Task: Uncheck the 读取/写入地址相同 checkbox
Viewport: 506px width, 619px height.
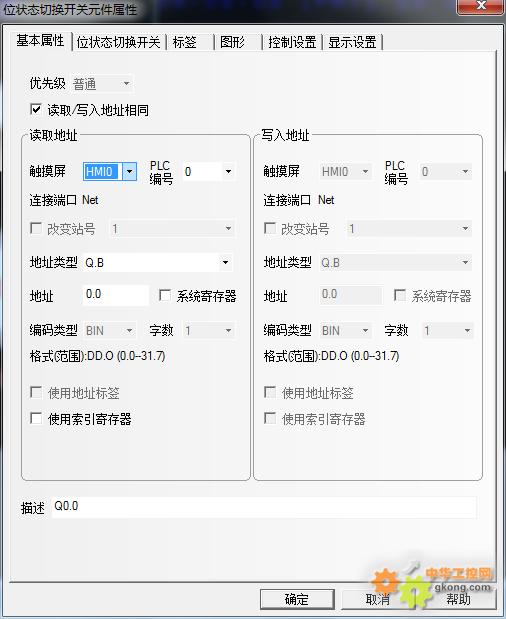Action: point(36,109)
